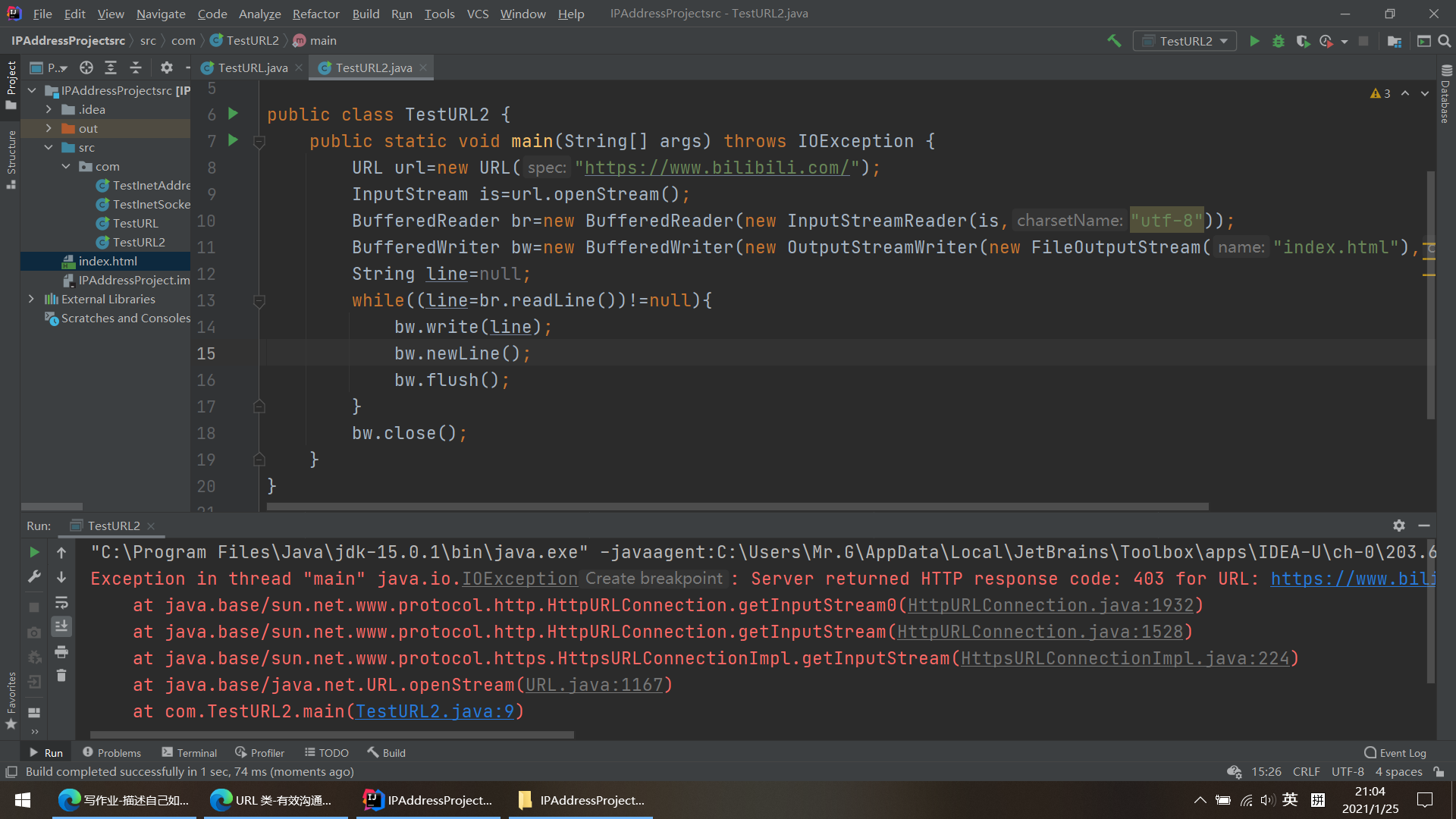Run with coverage shield icon
This screenshot has height=819, width=1456.
1303,41
